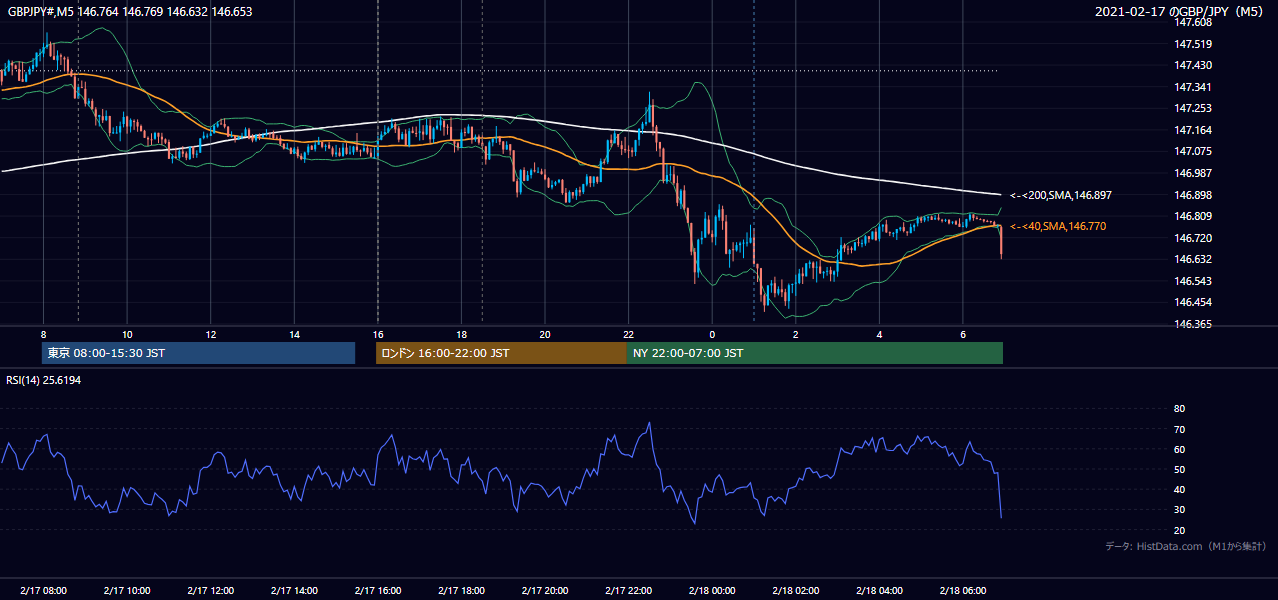
Task: Select the ロンドン 16:00-22:00 JST session bar
Action: 501,353
